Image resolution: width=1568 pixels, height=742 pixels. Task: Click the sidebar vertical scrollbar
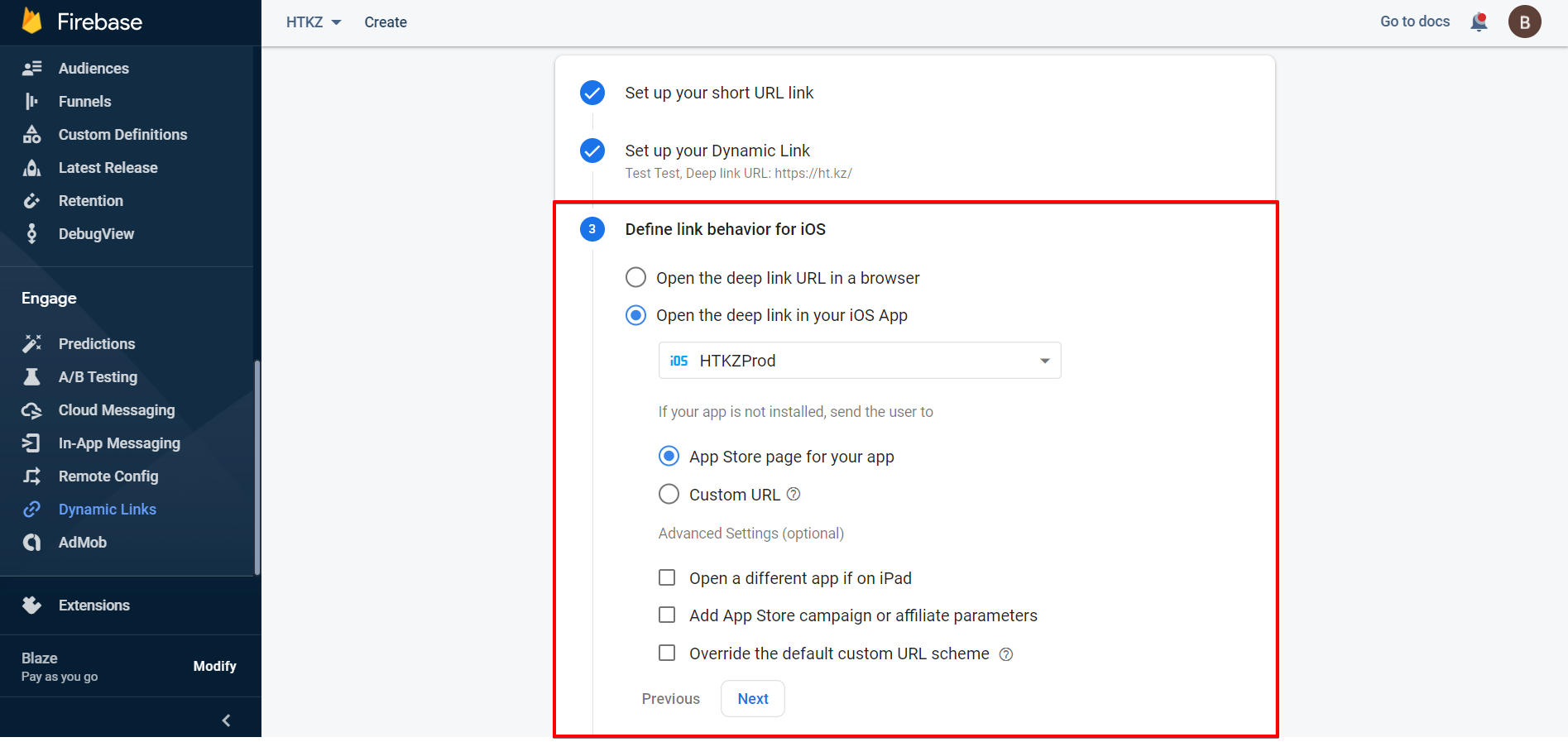click(x=257, y=467)
